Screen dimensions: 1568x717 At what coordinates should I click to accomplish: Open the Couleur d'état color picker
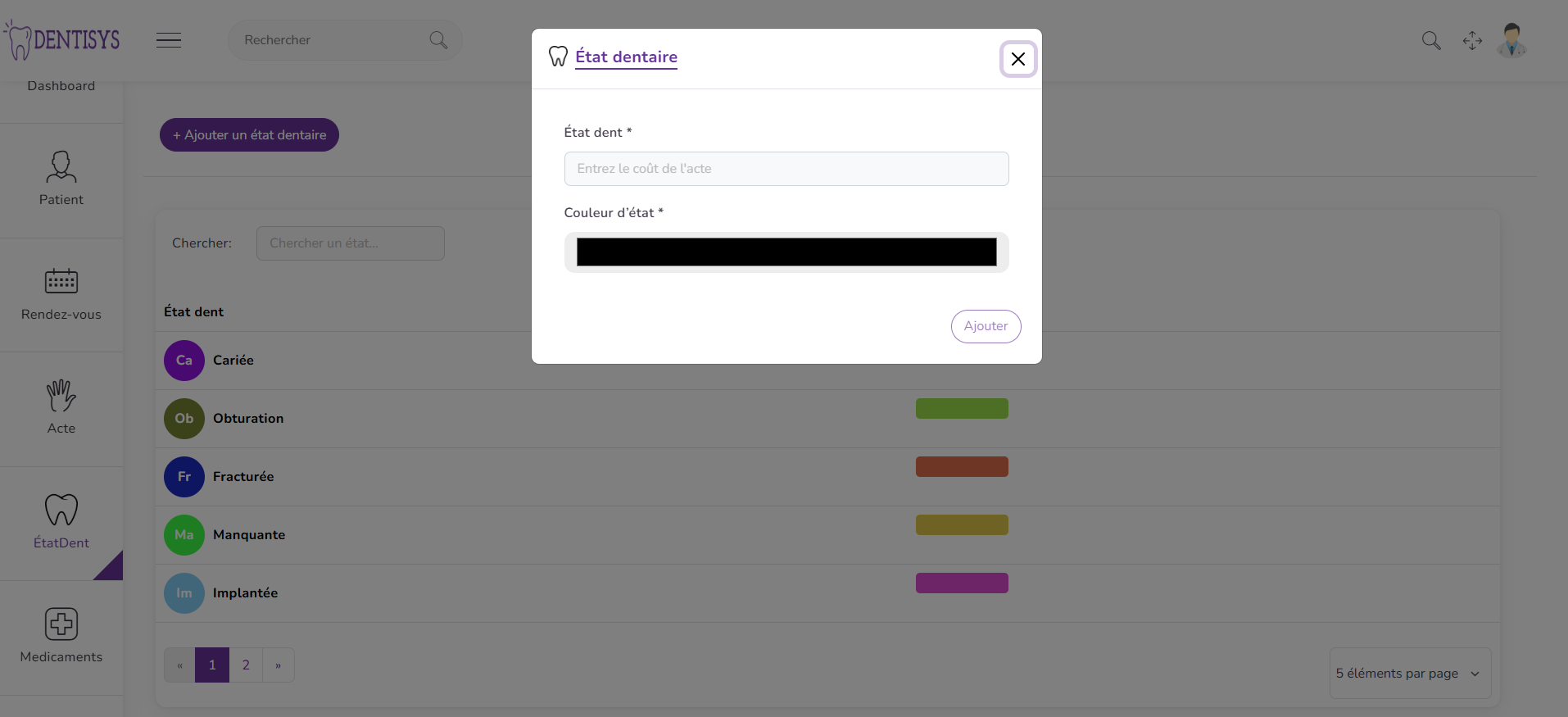[x=786, y=252]
